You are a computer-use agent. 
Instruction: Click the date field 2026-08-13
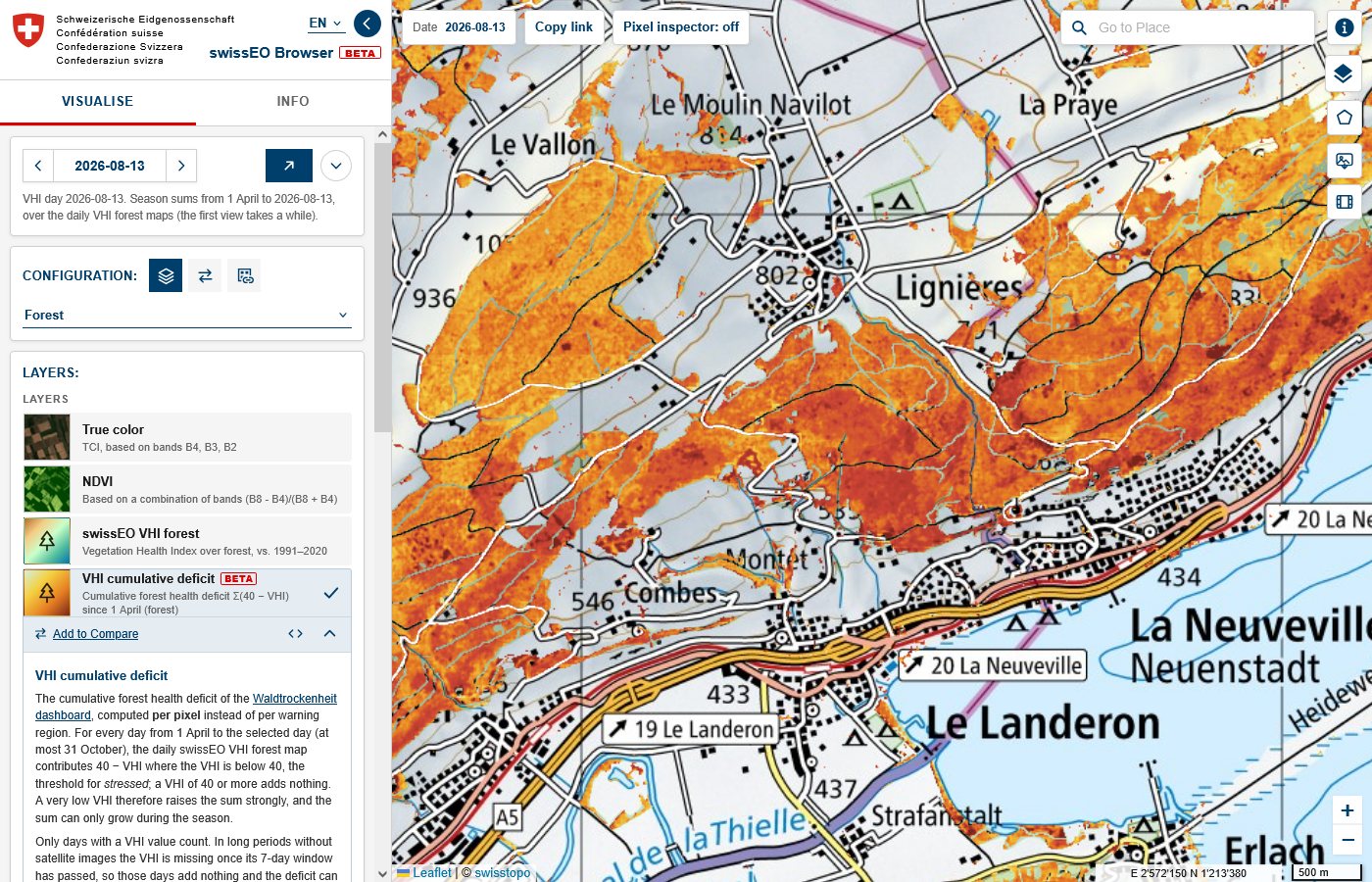pyautogui.click(x=110, y=166)
